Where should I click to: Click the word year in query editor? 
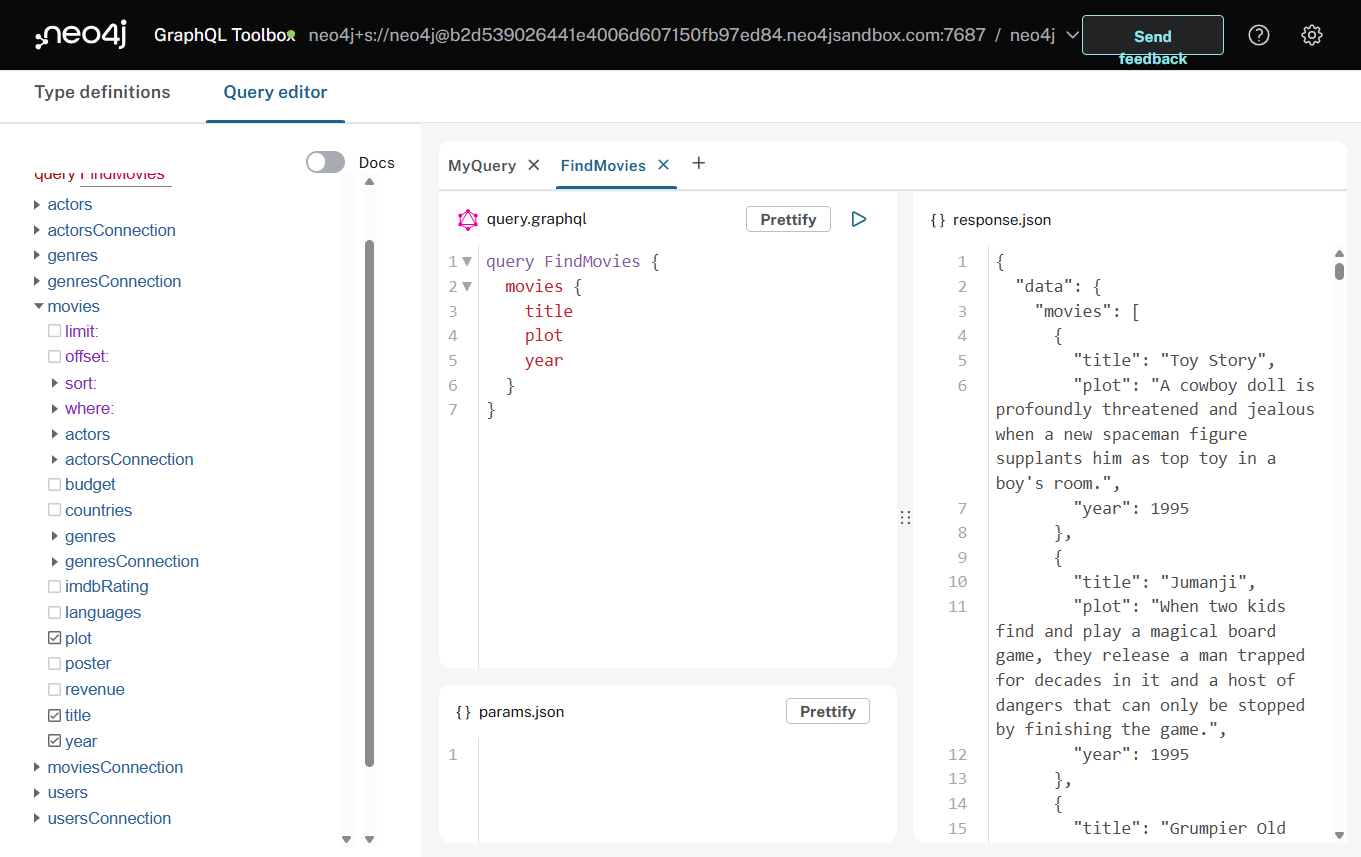pos(543,360)
